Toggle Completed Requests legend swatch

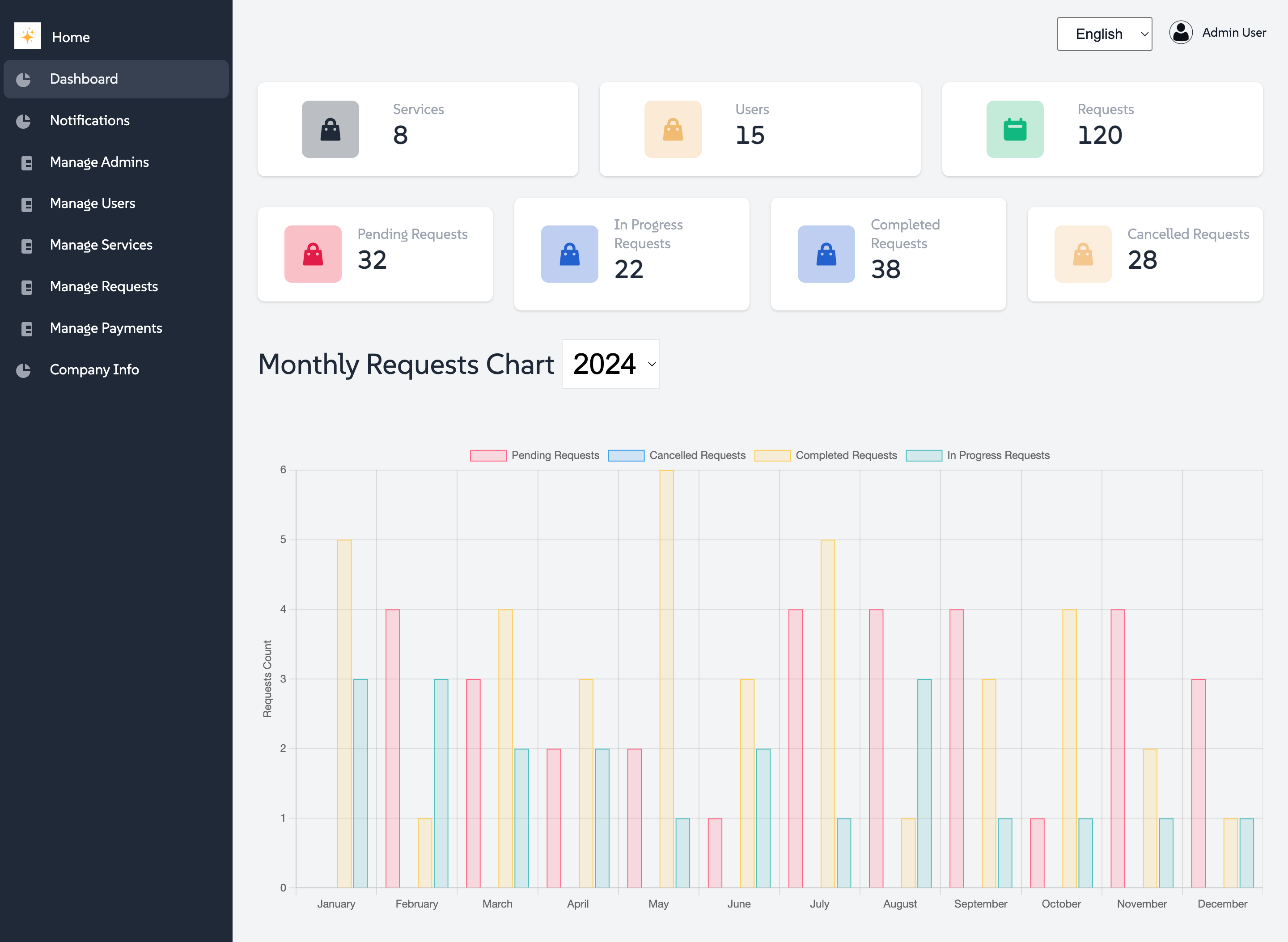coord(772,455)
